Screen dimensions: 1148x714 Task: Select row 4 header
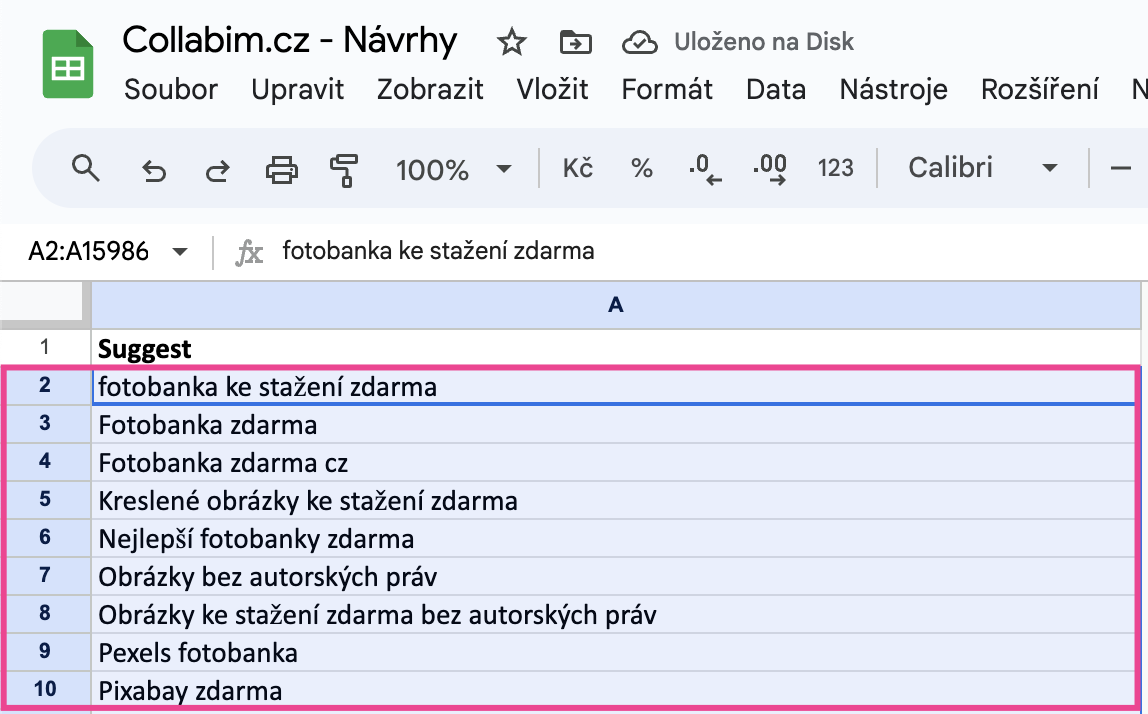click(45, 461)
